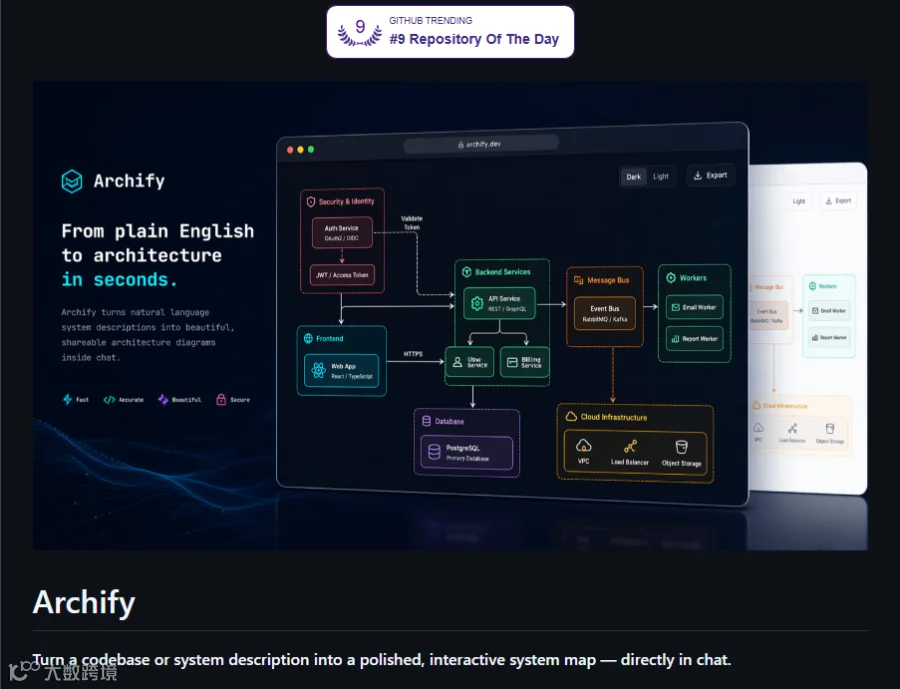Click the Load Balancer icon in the dark window

(630, 446)
